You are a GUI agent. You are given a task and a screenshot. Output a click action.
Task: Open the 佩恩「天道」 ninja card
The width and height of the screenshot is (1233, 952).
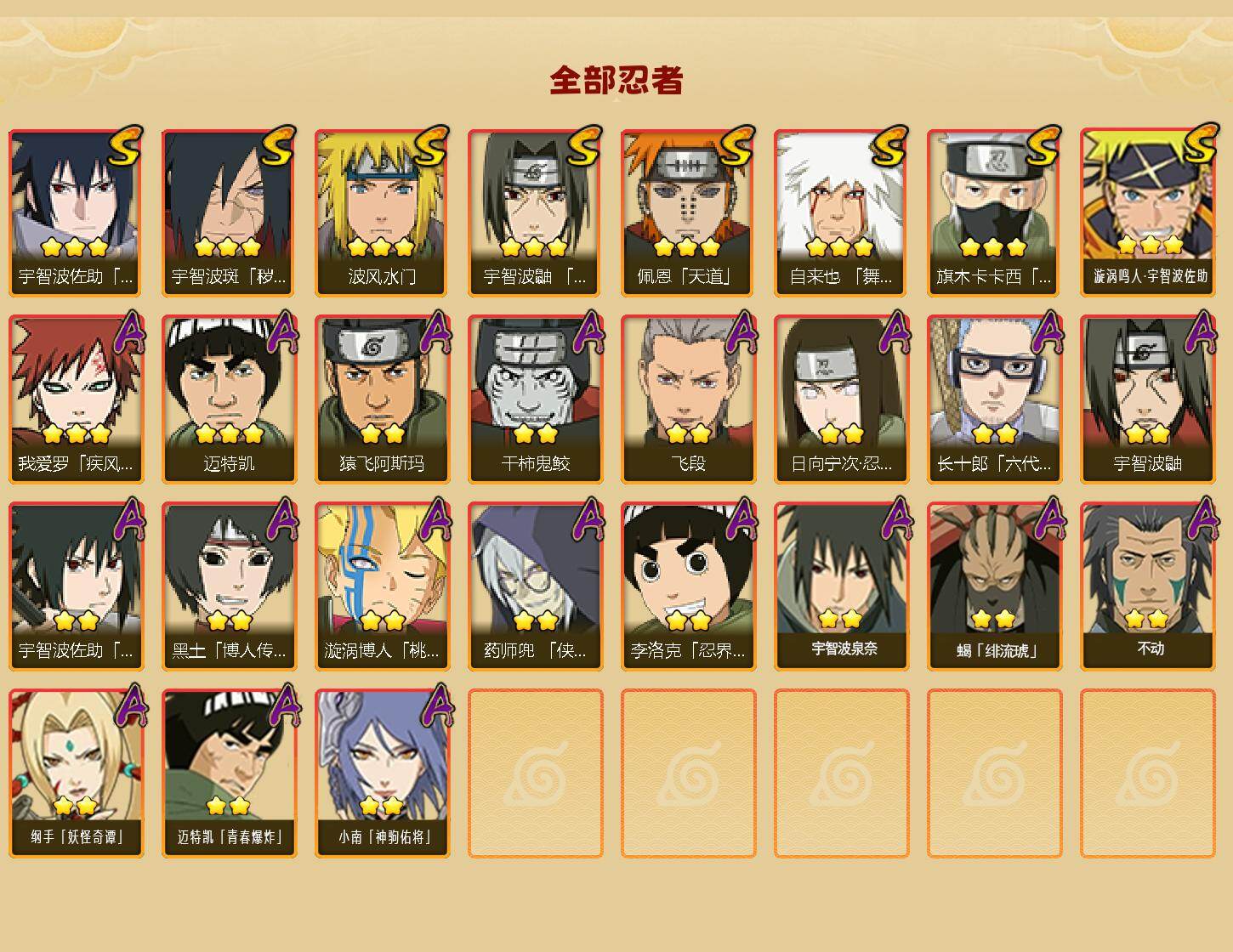688,212
